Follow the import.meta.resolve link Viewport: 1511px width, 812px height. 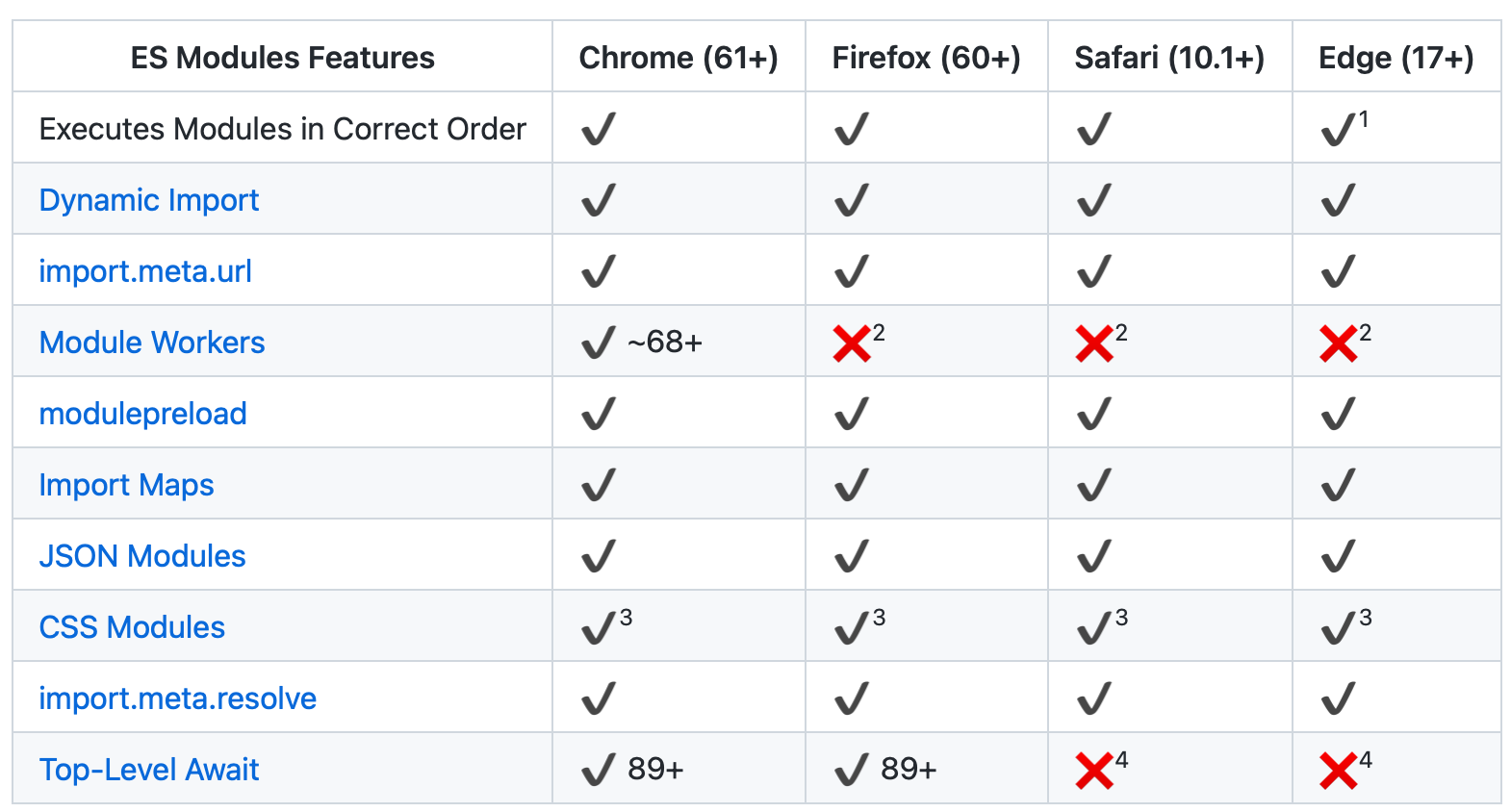click(178, 698)
